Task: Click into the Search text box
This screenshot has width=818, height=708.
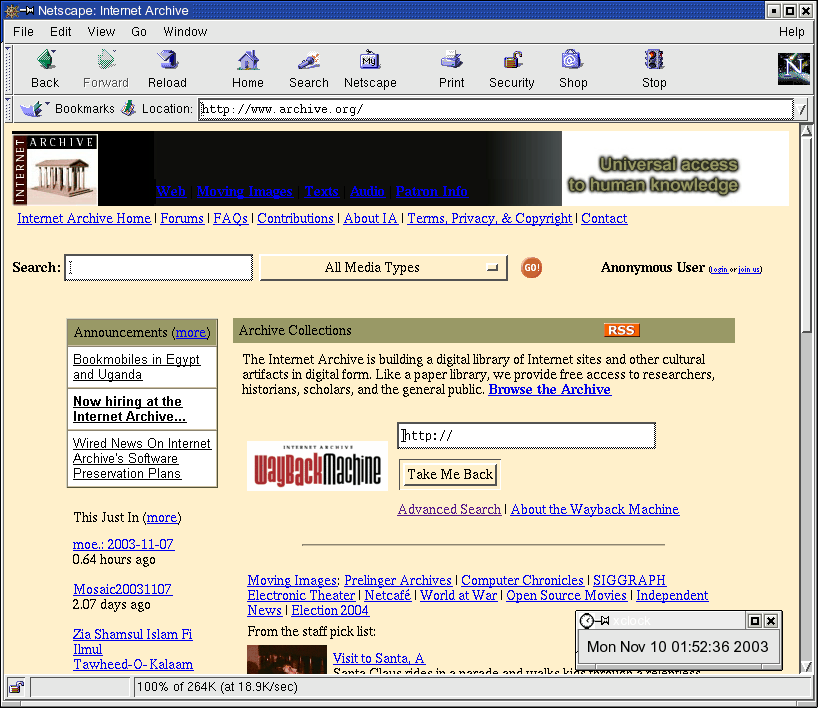Action: [159, 268]
